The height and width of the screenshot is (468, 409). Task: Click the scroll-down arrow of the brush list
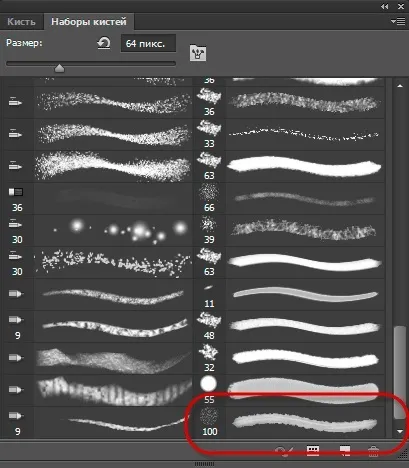click(400, 431)
